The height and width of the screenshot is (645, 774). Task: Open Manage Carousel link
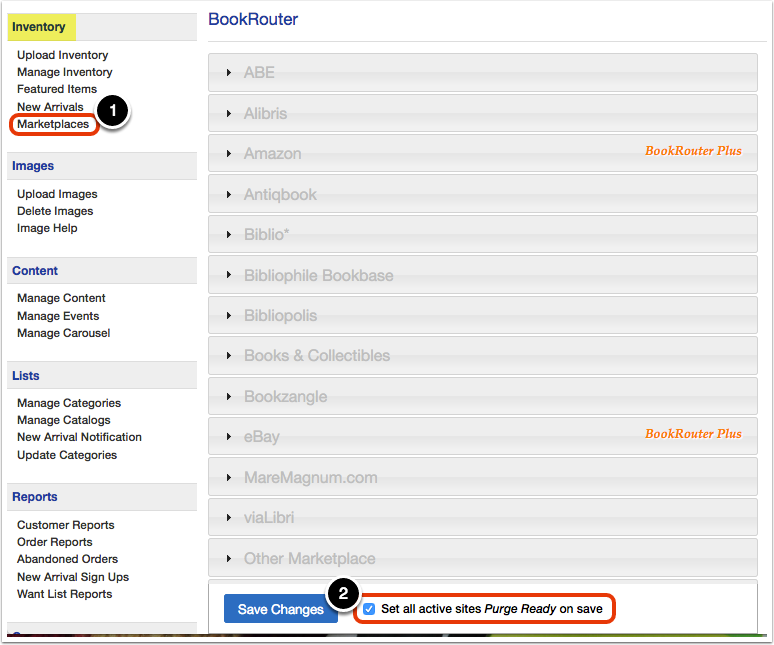(64, 333)
